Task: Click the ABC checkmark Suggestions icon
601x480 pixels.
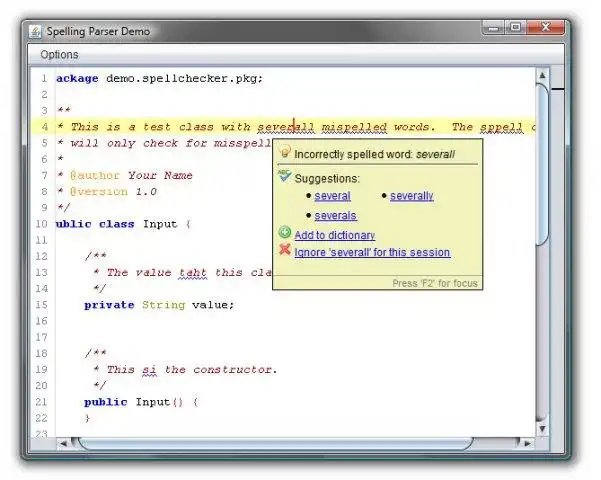Action: (285, 176)
